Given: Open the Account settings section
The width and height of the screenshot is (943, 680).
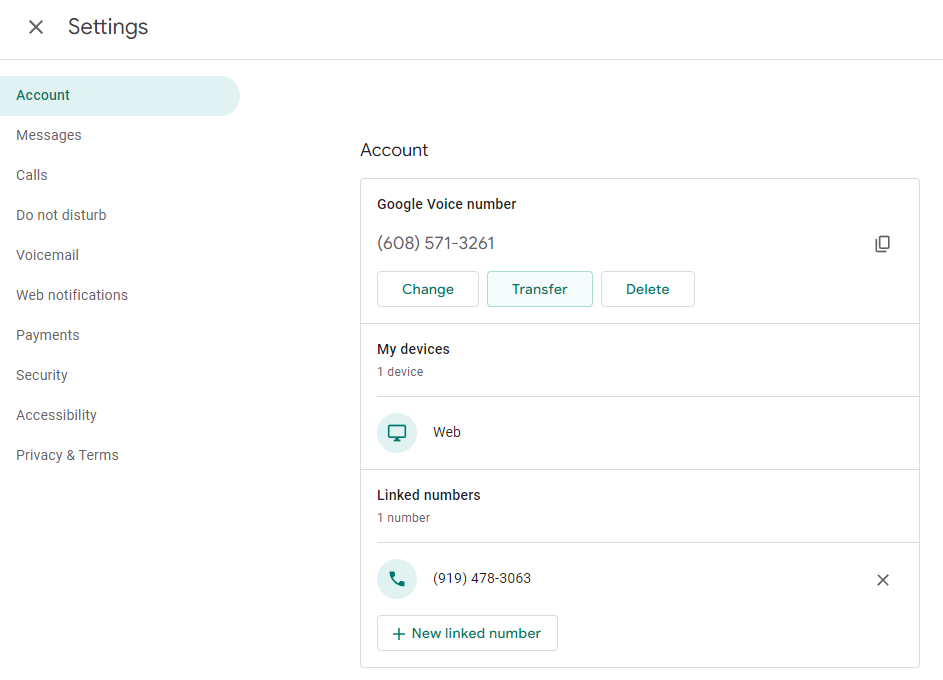Looking at the screenshot, I should (x=120, y=96).
